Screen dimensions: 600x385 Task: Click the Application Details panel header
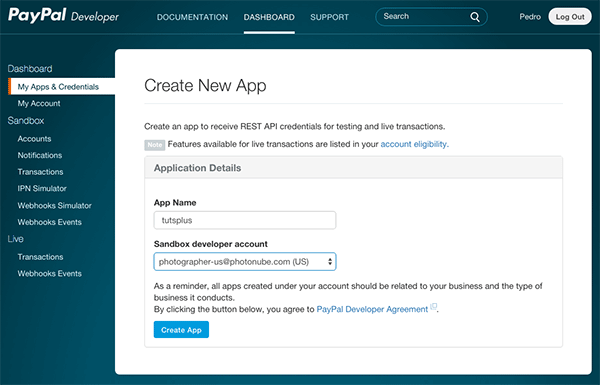tap(354, 168)
